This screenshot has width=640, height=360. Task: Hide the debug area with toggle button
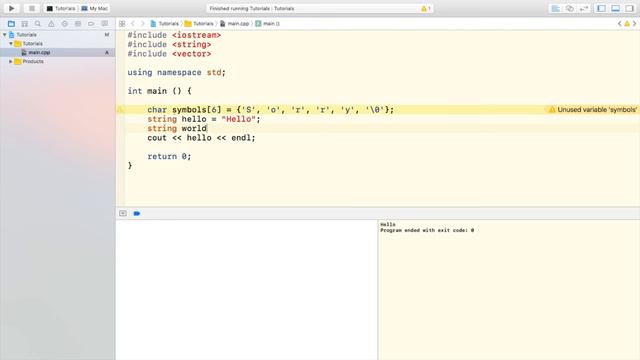tap(123, 213)
